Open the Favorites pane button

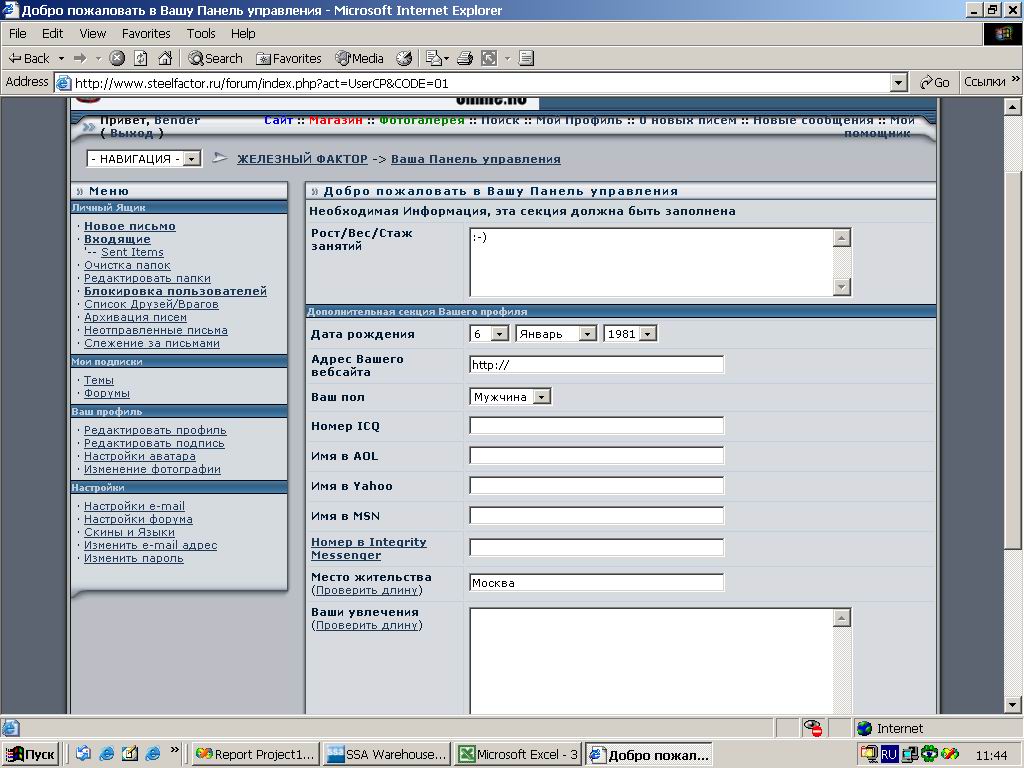point(289,58)
